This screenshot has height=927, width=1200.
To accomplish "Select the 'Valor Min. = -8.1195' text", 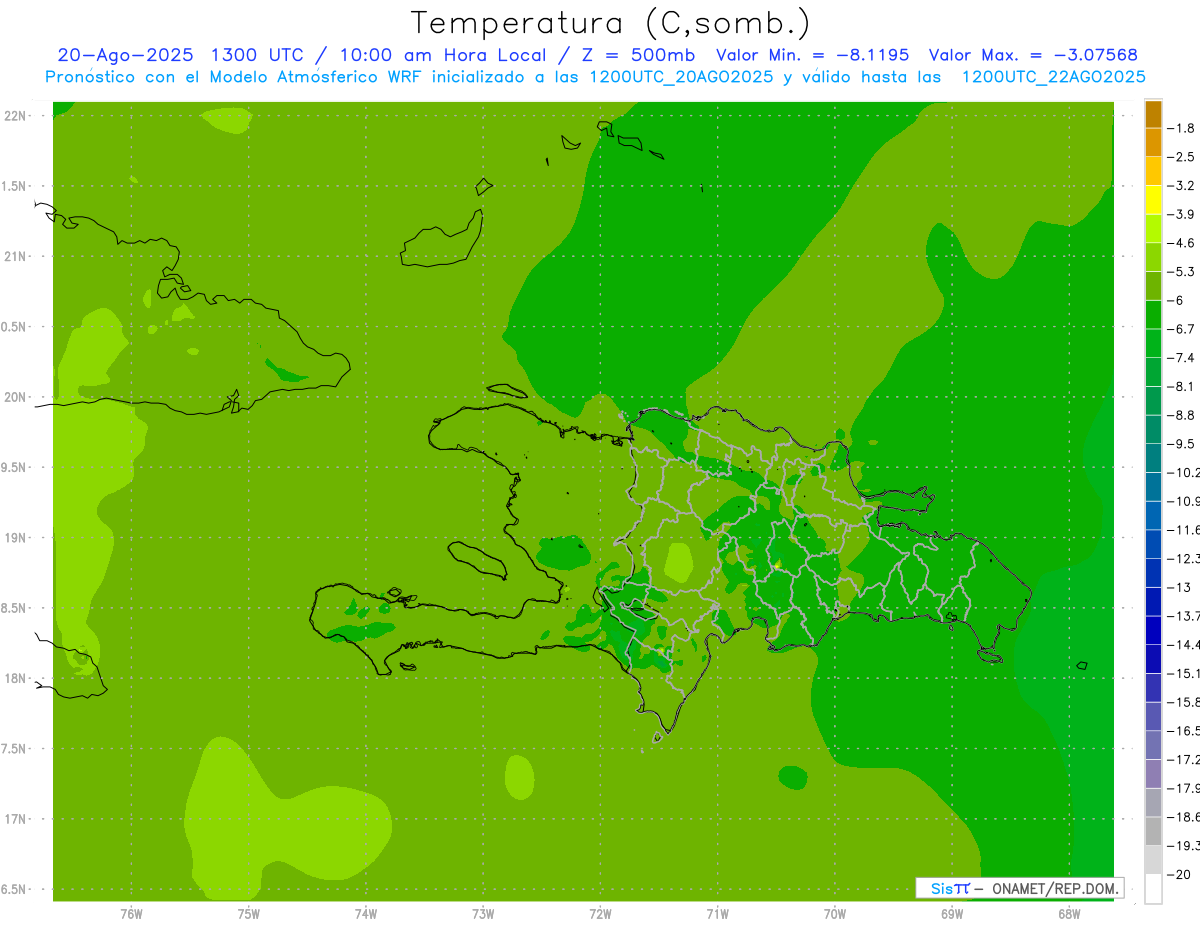I will [813, 55].
